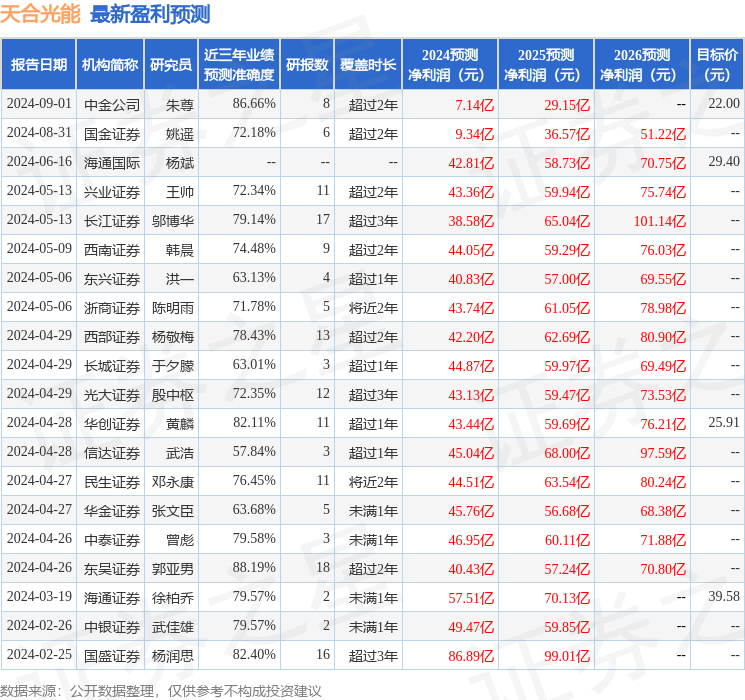745x700 pixels.
Task: Select the 国金证券 institution cell
Action: point(112,134)
